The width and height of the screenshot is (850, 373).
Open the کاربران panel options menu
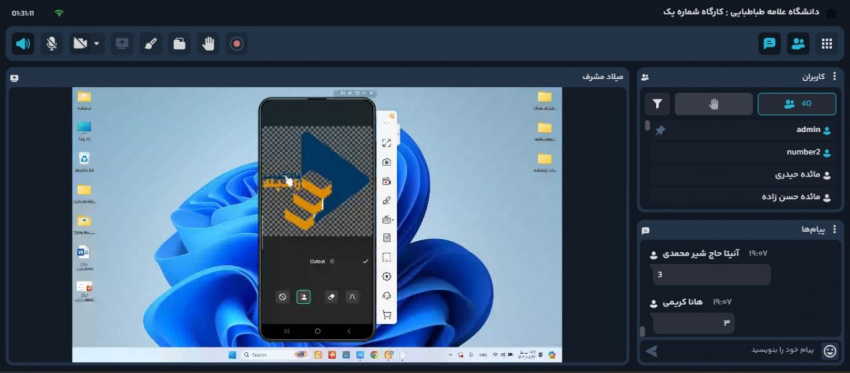tap(835, 77)
